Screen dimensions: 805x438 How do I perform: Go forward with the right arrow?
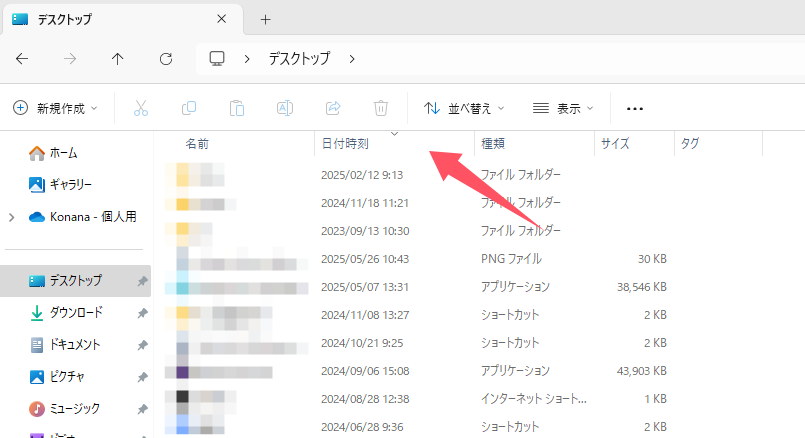[70, 59]
